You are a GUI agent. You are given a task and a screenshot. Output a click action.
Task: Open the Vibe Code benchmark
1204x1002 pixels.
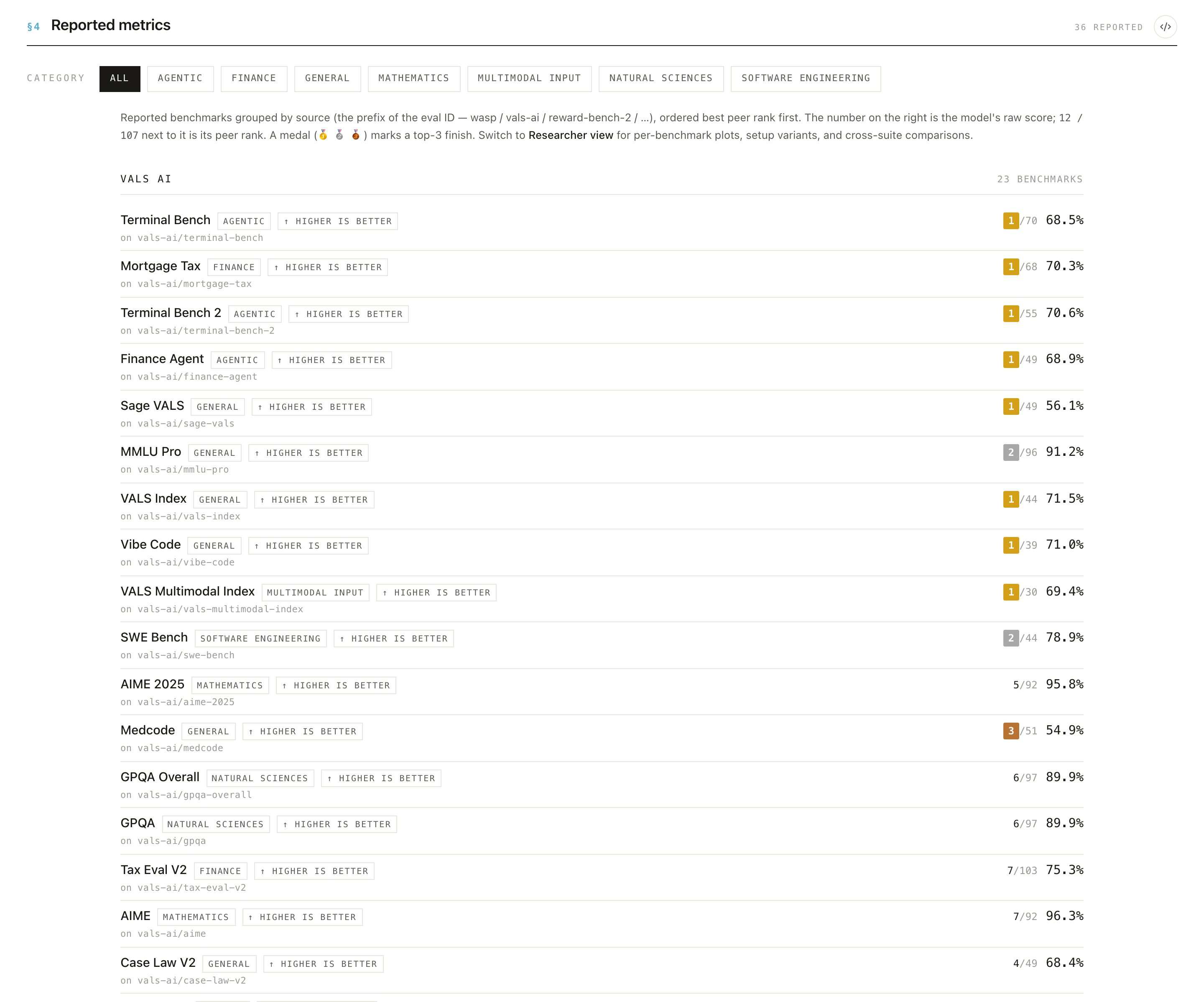(x=602, y=553)
